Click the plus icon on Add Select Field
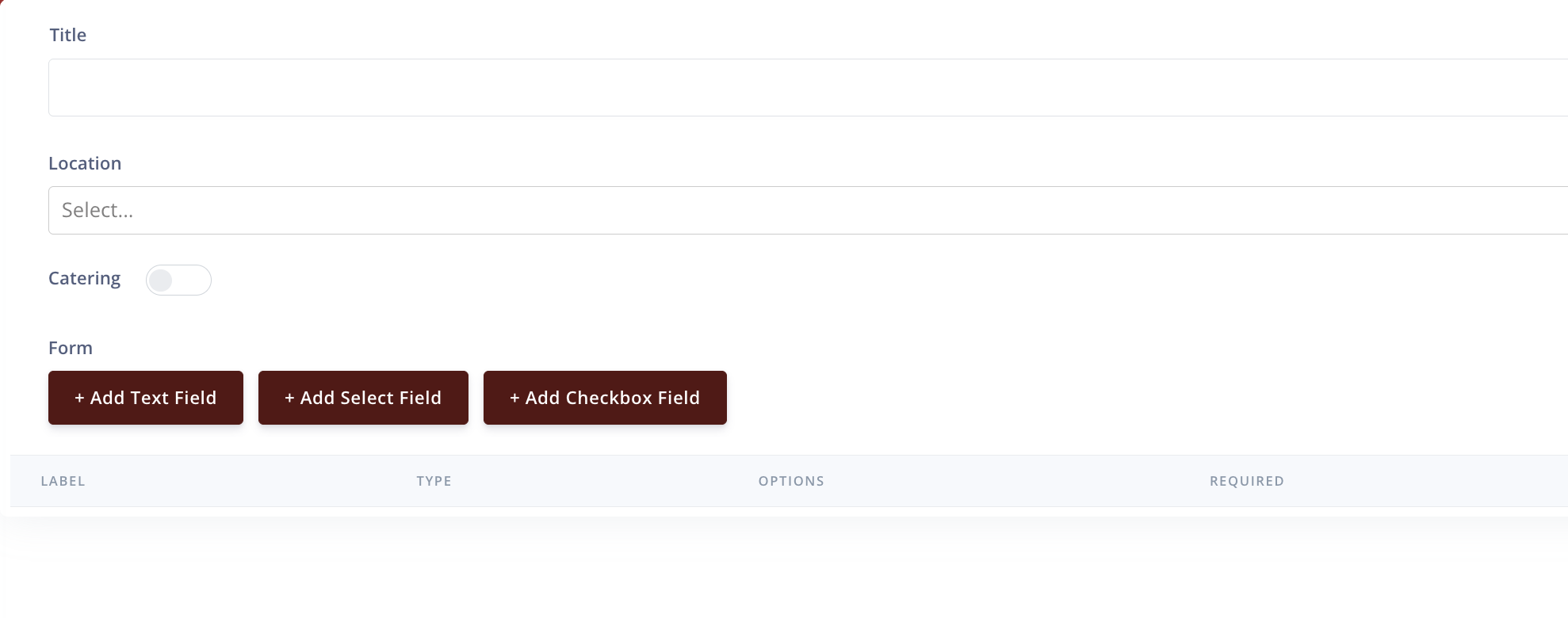The width and height of the screenshot is (1568, 618). pos(289,399)
